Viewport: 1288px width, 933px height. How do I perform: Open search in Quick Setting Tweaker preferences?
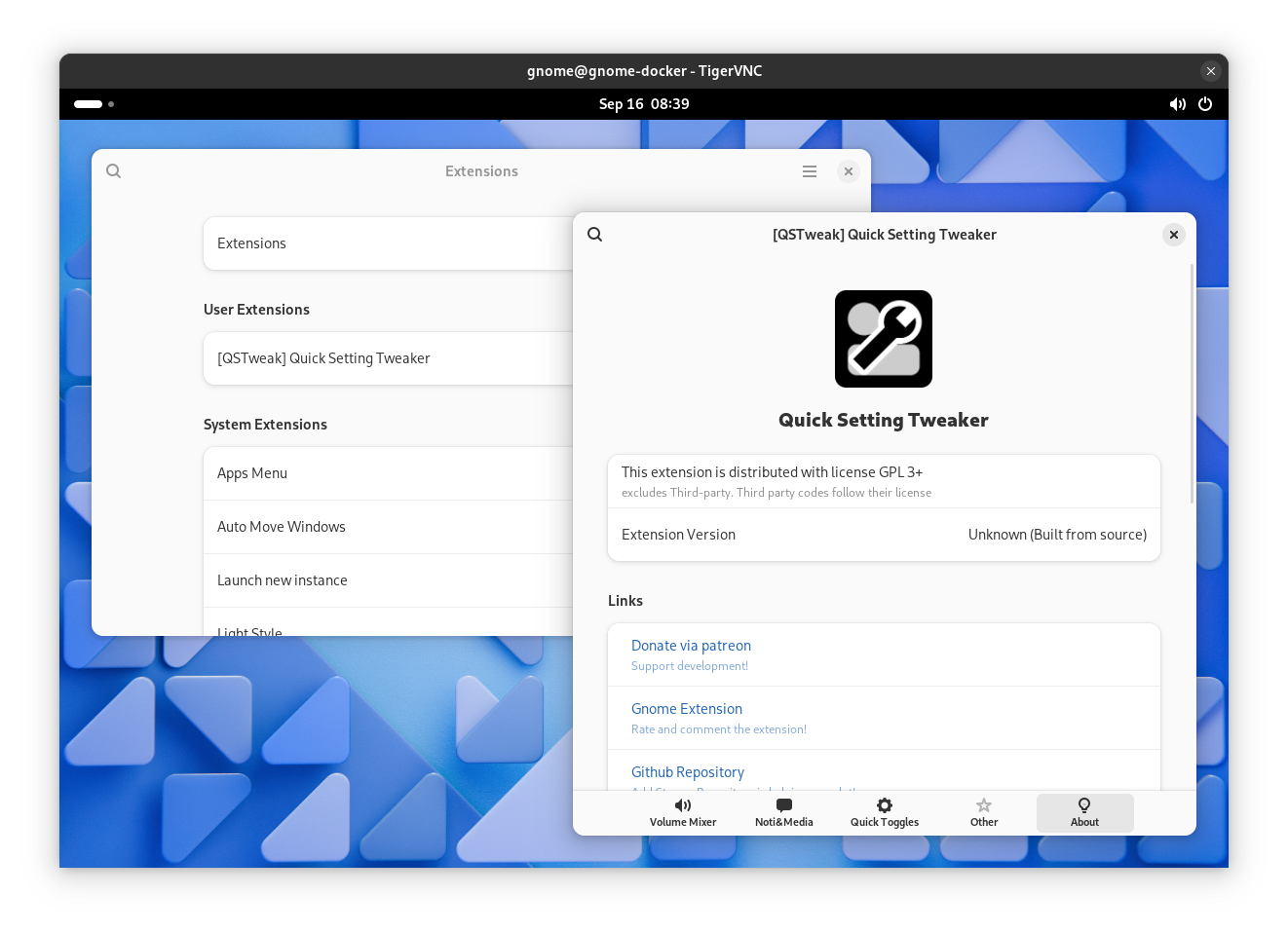pos(595,235)
